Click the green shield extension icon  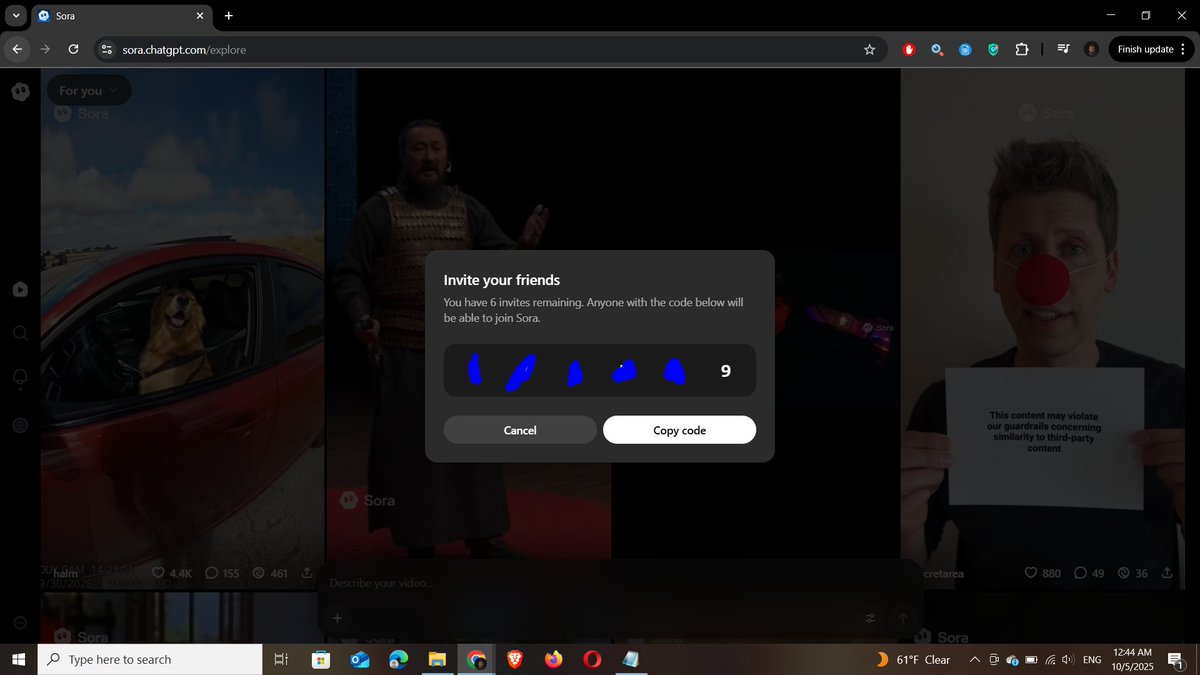[x=993, y=49]
